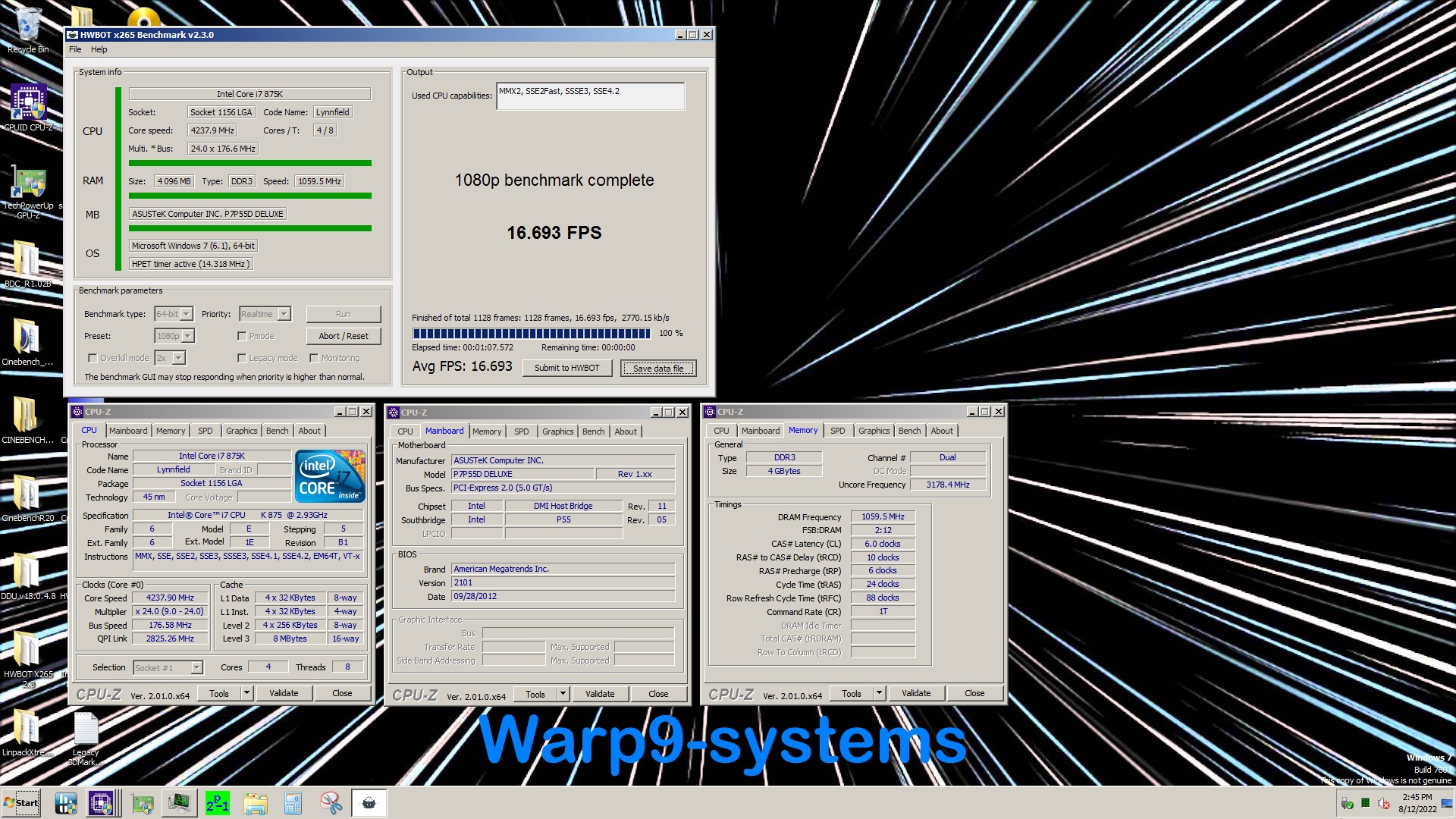Expand the Tools arrow in the Memory window

pos(879,693)
